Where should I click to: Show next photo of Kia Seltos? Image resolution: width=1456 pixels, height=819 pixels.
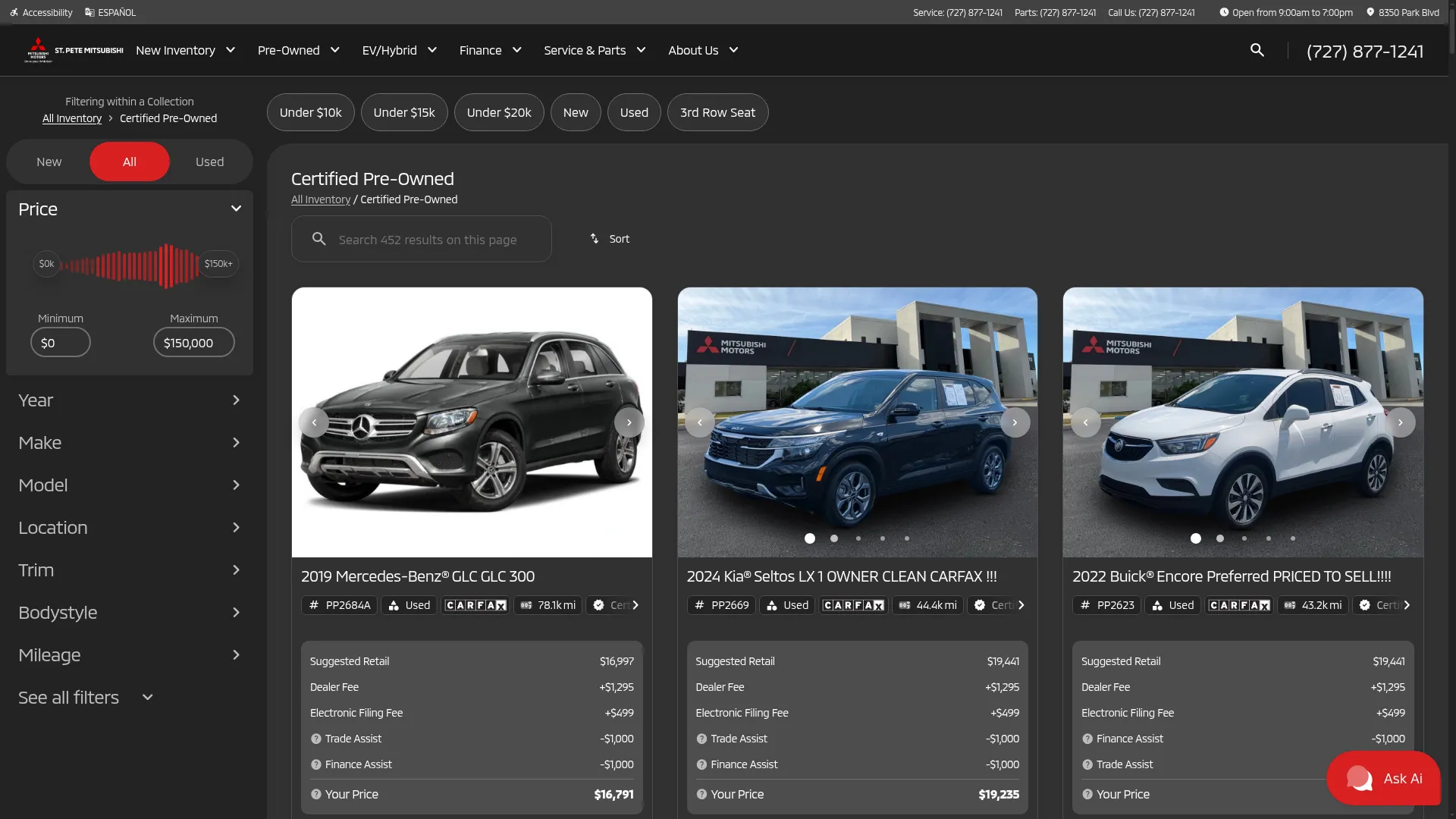tap(1015, 422)
